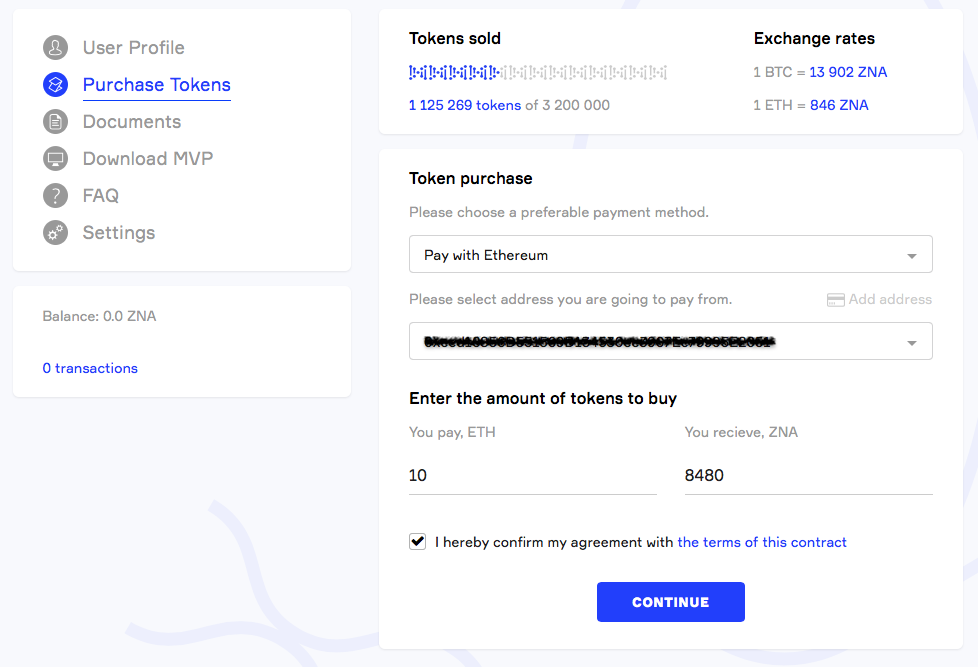Image resolution: width=978 pixels, height=667 pixels.
Task: Go to the Download MVP section
Action: coord(147,158)
